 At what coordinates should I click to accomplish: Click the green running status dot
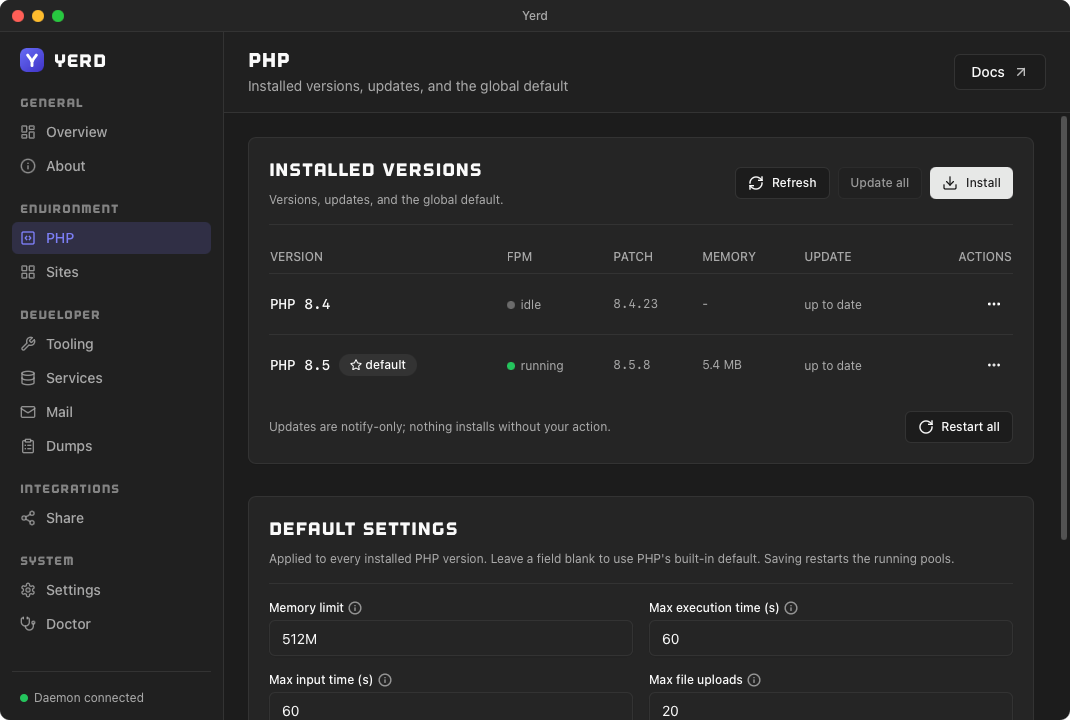click(510, 366)
